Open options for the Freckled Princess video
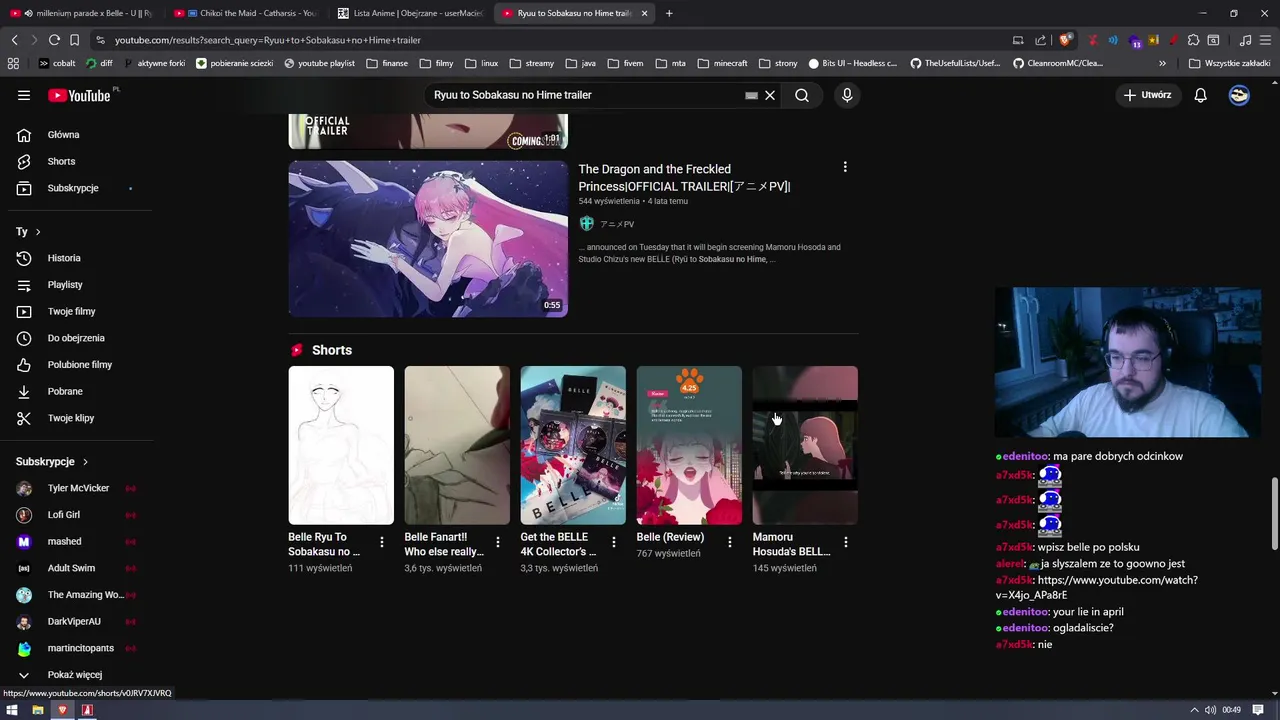This screenshot has height=720, width=1280. 845,167
